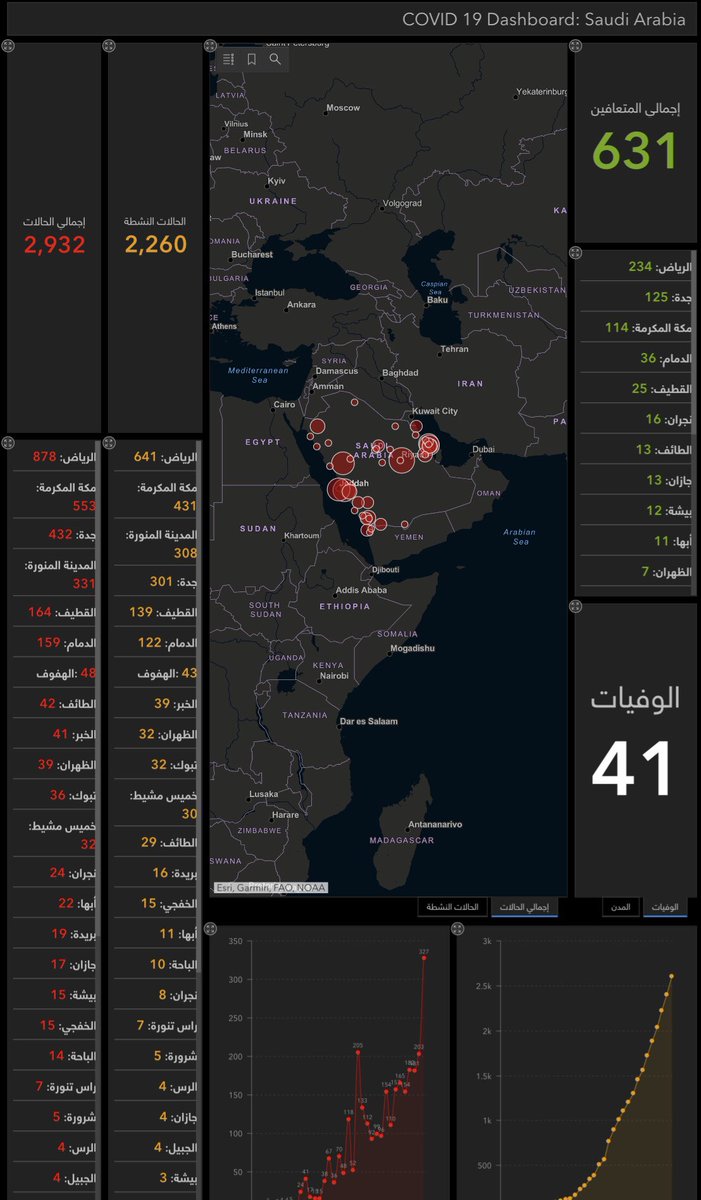Click the last point on the yellow curve
Viewport: 701px width, 1200px height.
pyautogui.click(x=671, y=976)
